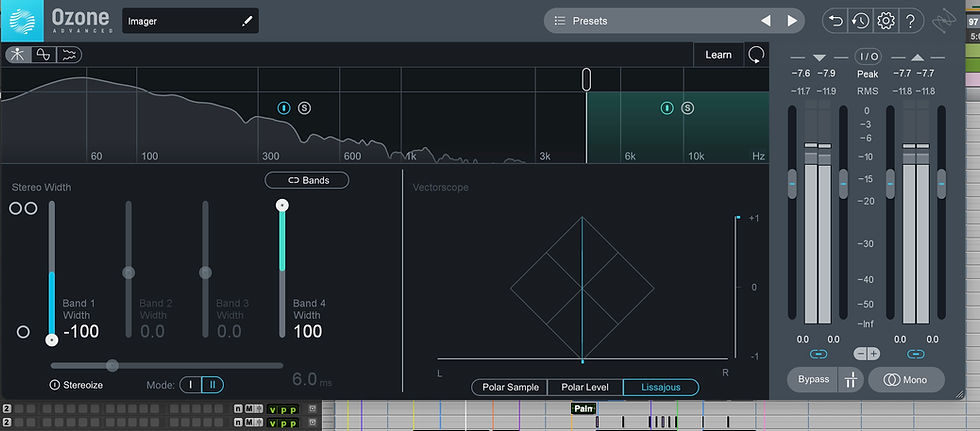Click the Peak meter label
The width and height of the screenshot is (980, 431).
click(x=868, y=74)
